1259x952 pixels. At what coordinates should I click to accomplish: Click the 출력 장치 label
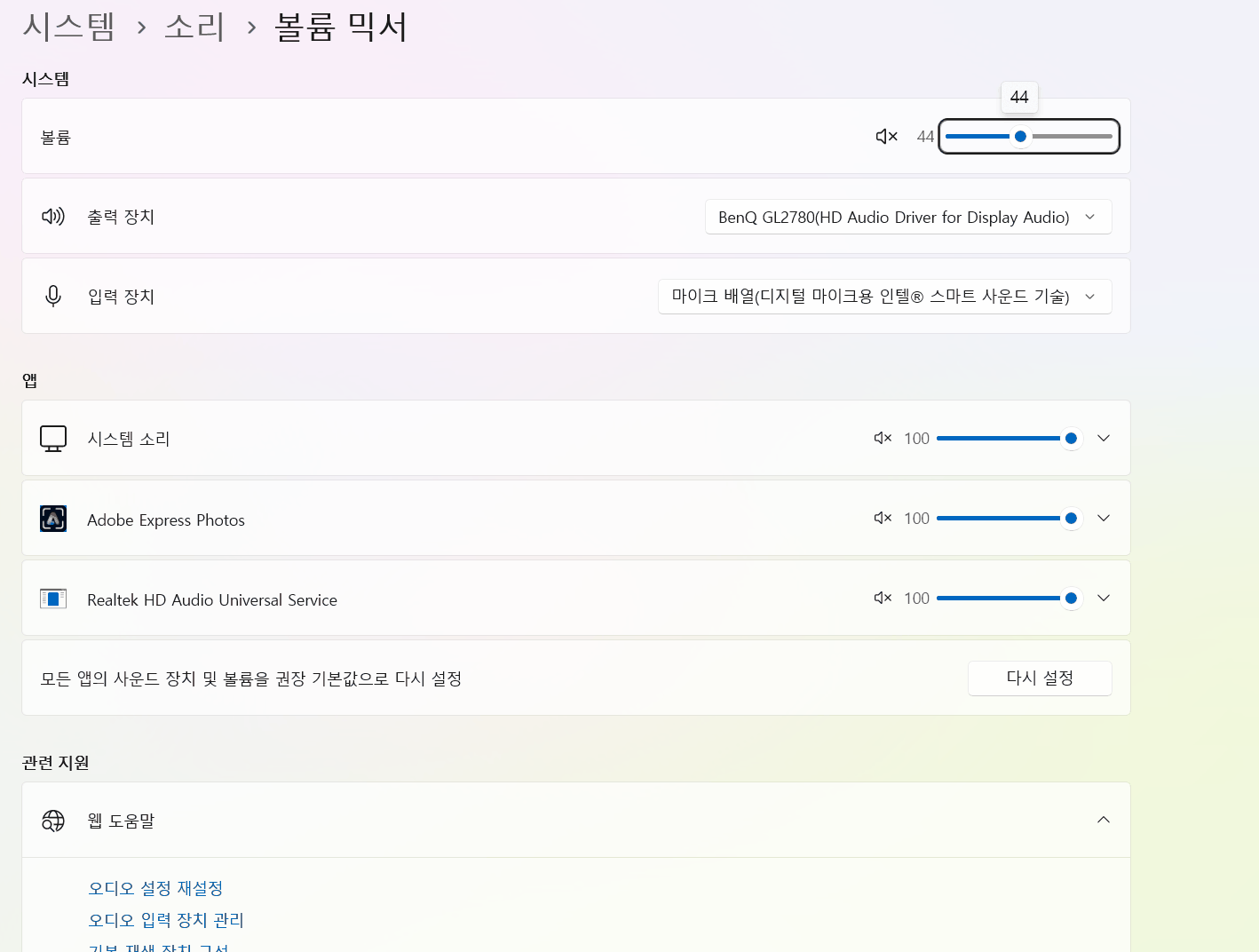[x=121, y=217]
